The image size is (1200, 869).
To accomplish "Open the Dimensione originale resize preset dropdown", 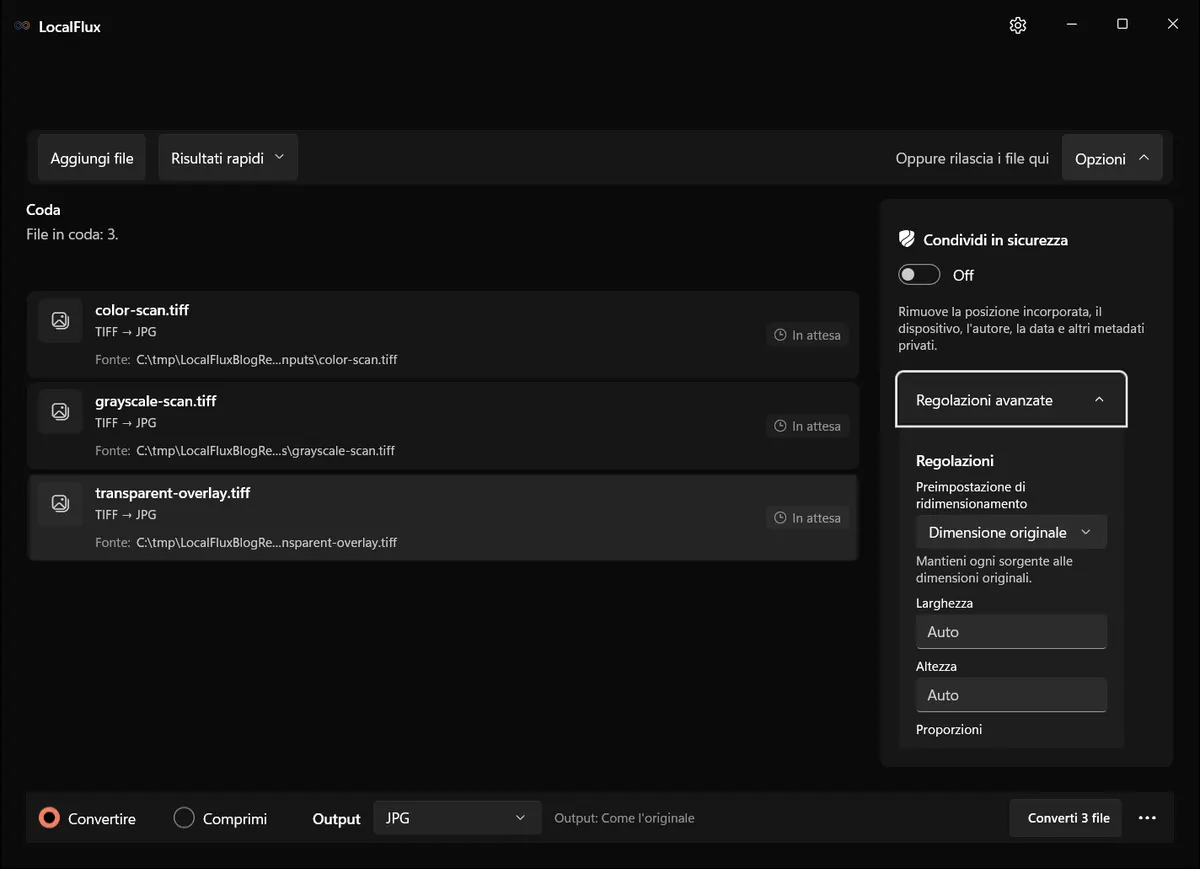I will click(1011, 532).
